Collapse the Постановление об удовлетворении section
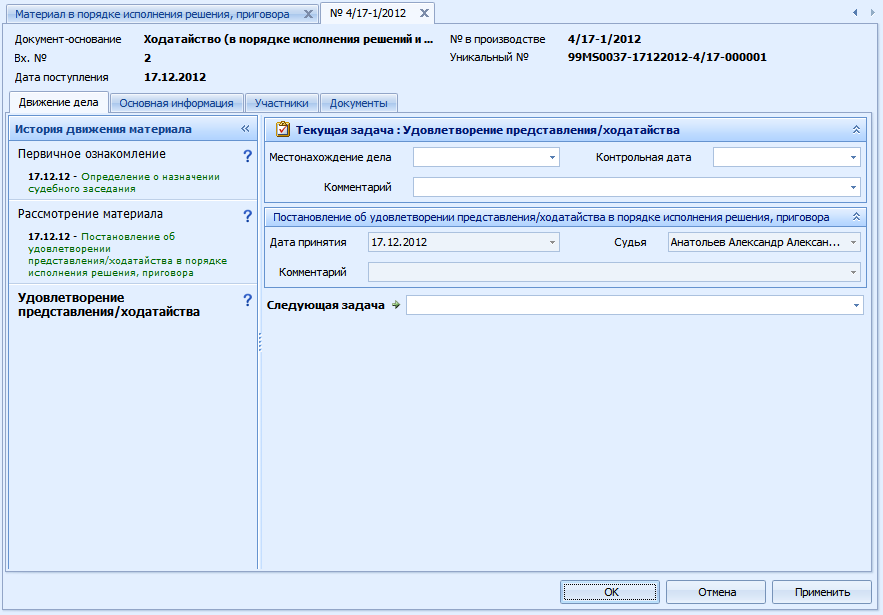Image resolution: width=883 pixels, height=615 pixels. pos(856,217)
